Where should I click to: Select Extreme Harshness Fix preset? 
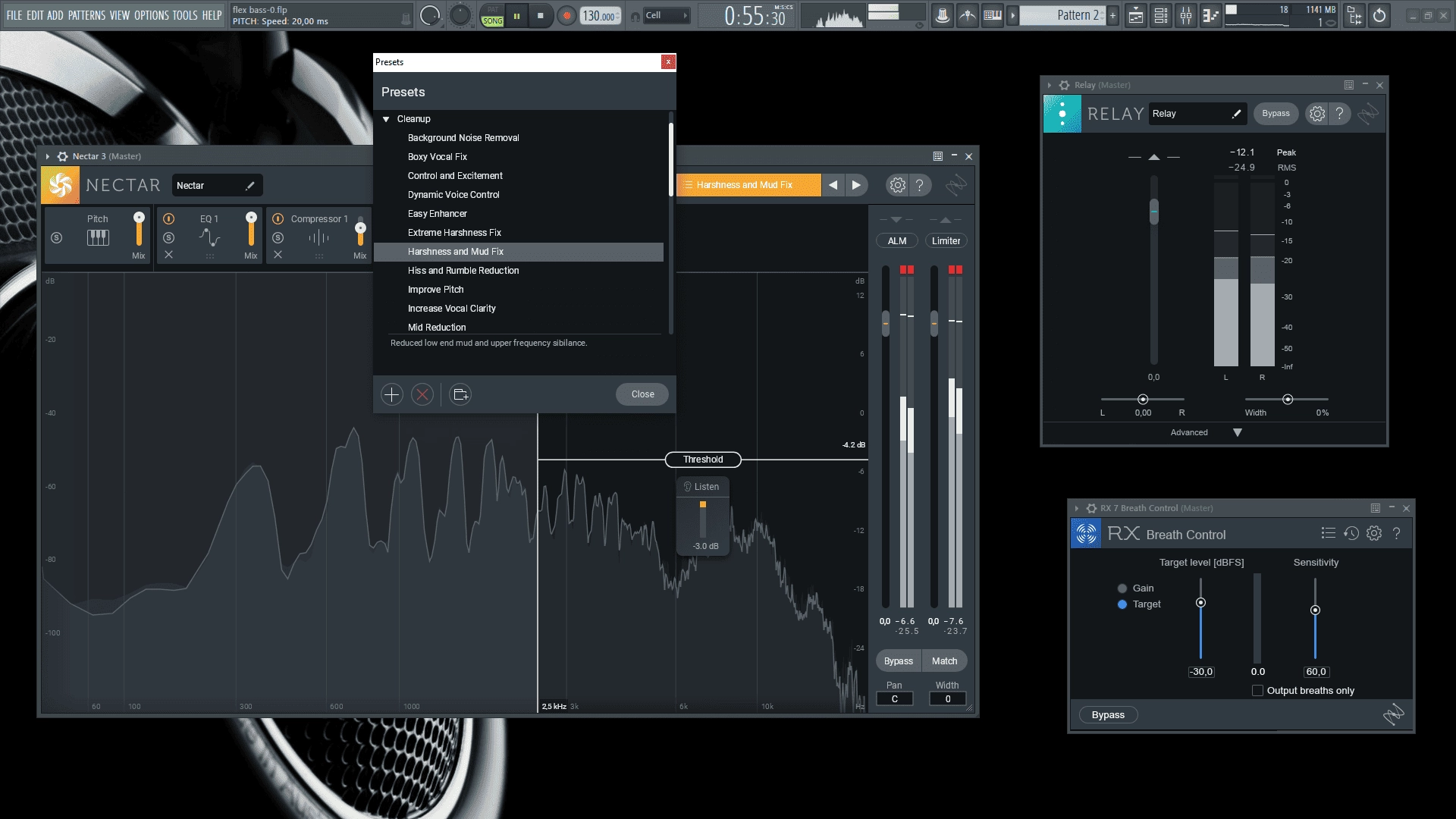pyautogui.click(x=518, y=233)
